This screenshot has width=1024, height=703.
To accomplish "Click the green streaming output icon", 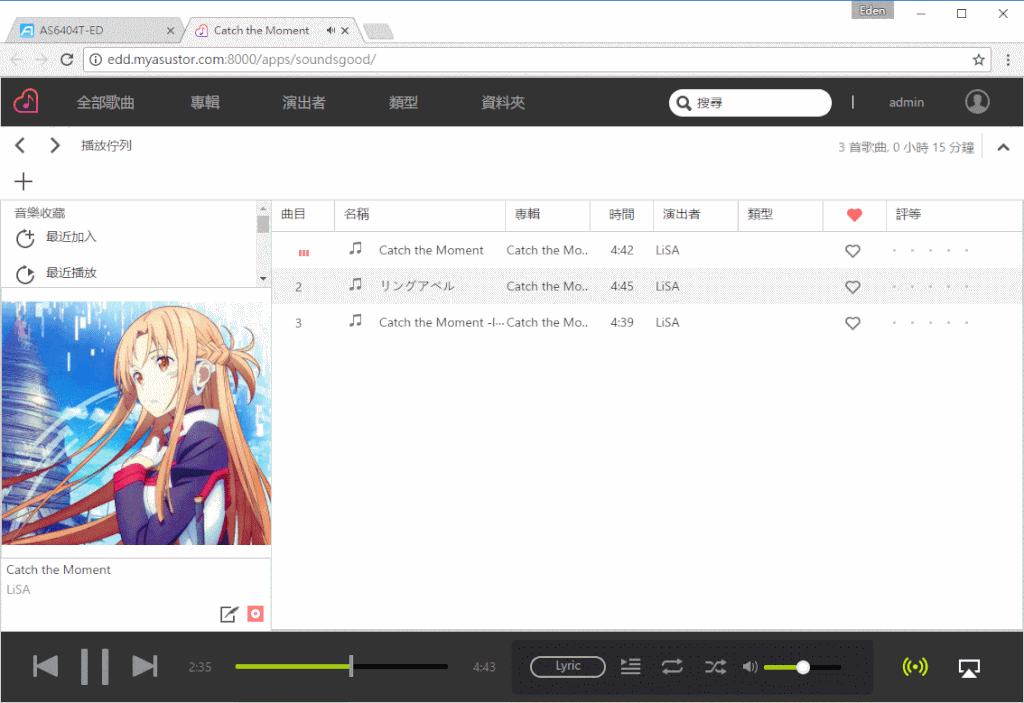I will [915, 666].
